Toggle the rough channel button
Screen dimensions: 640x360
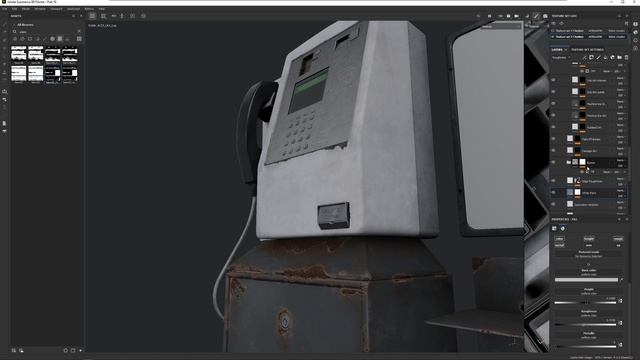618,239
